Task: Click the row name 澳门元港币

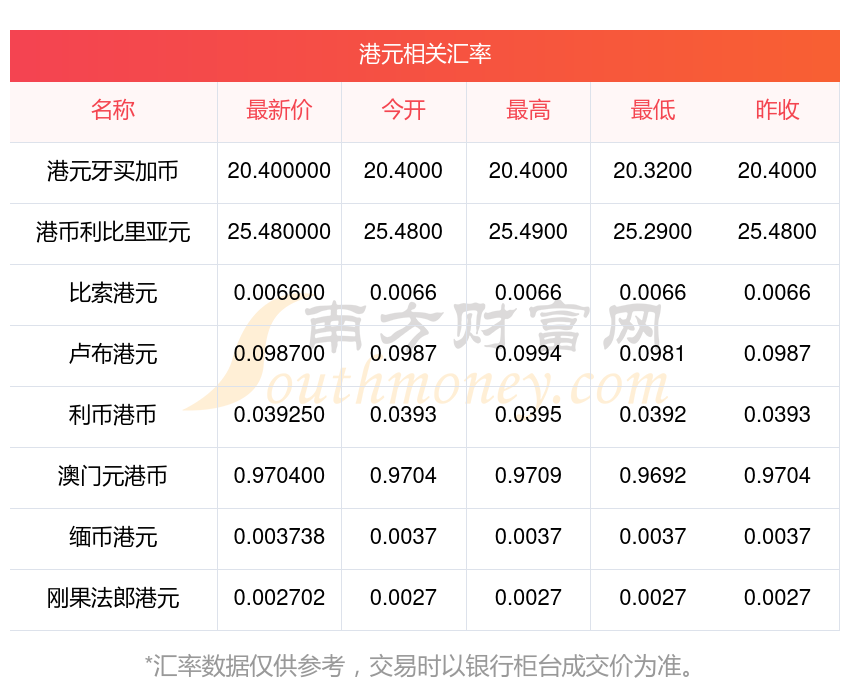Action: (x=113, y=476)
